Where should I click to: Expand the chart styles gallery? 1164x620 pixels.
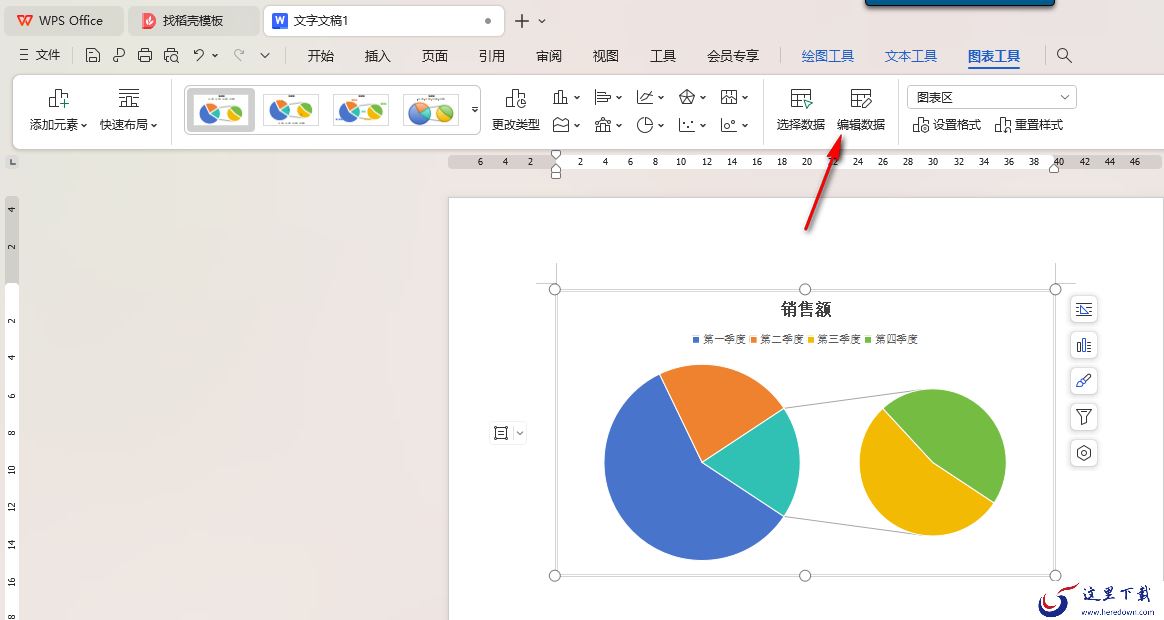475,110
